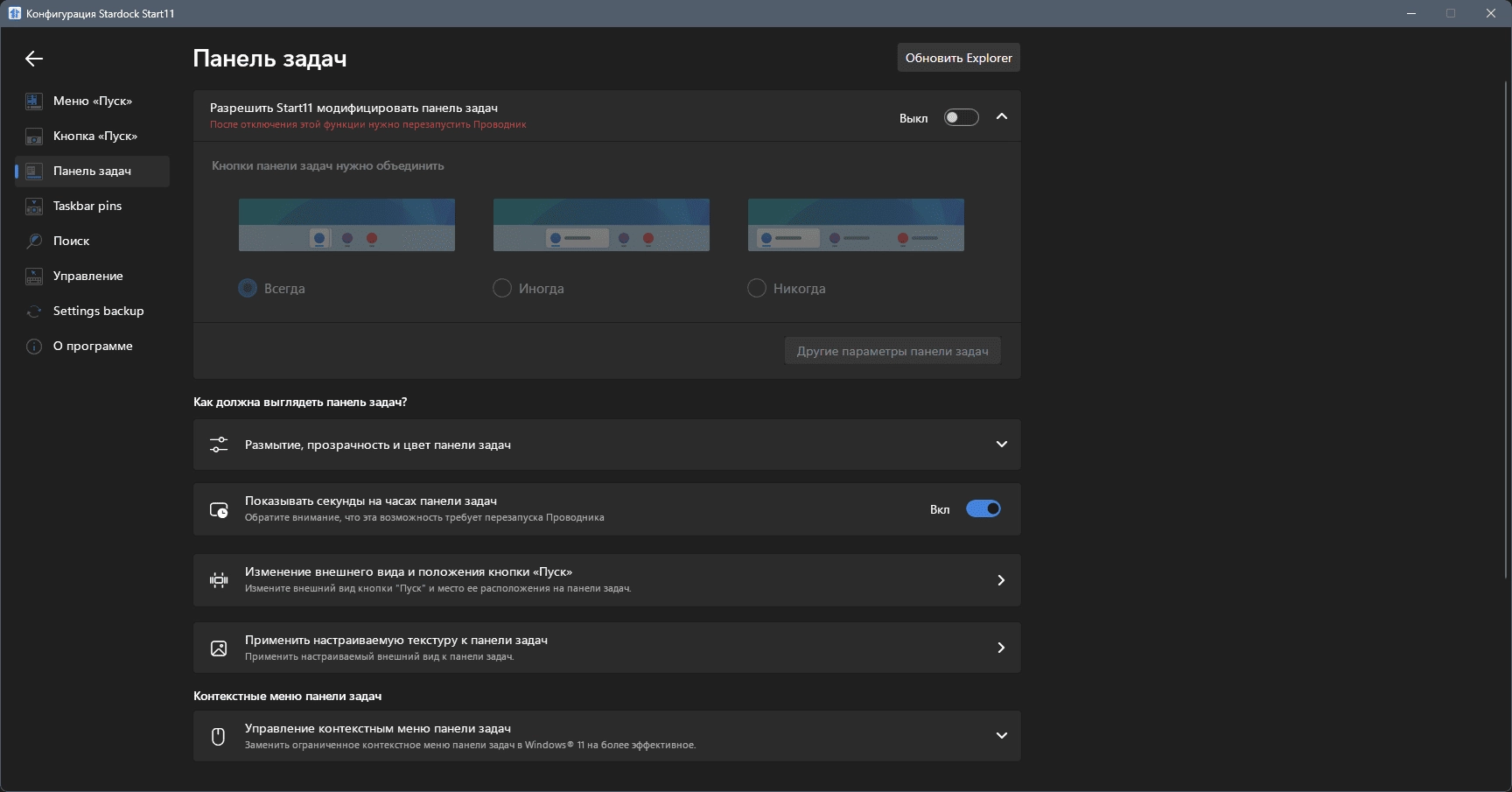This screenshot has width=1512, height=792.
Task: Click the red Explorer restart warning text
Action: [x=368, y=125]
